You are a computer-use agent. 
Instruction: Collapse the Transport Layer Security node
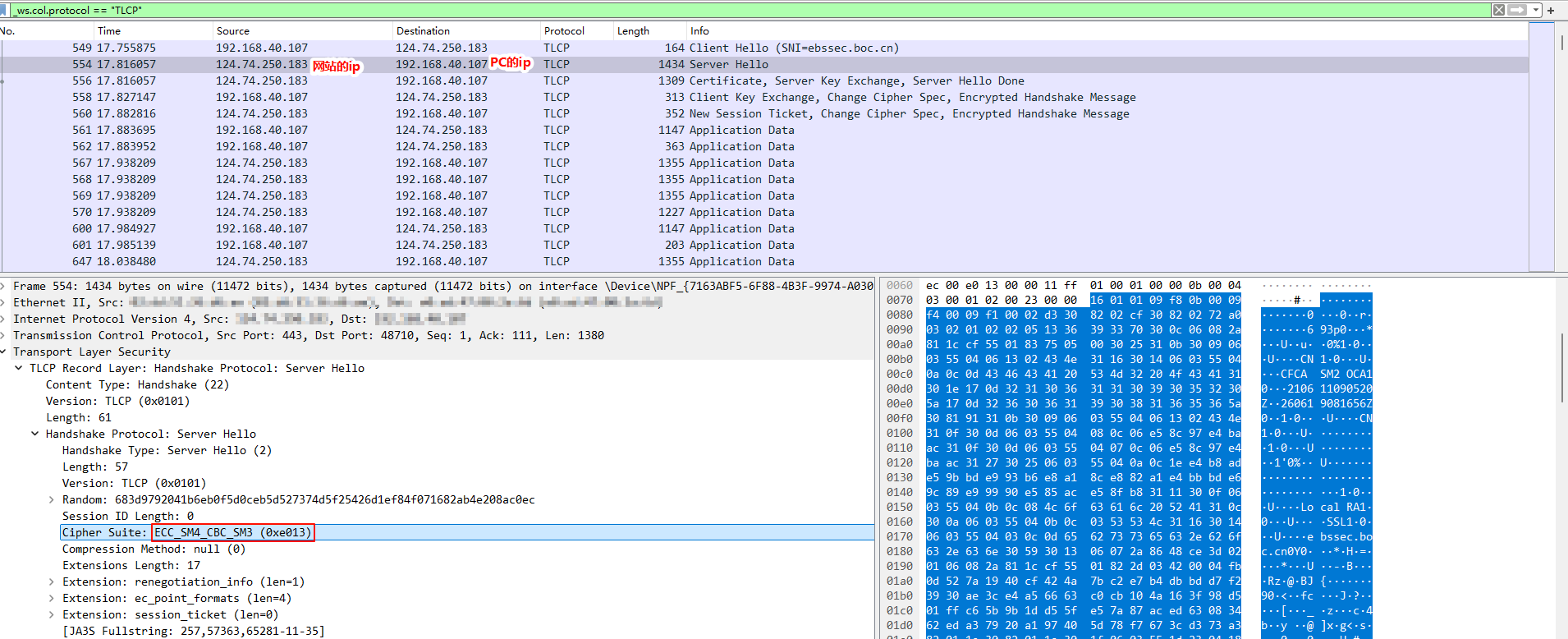4,352
